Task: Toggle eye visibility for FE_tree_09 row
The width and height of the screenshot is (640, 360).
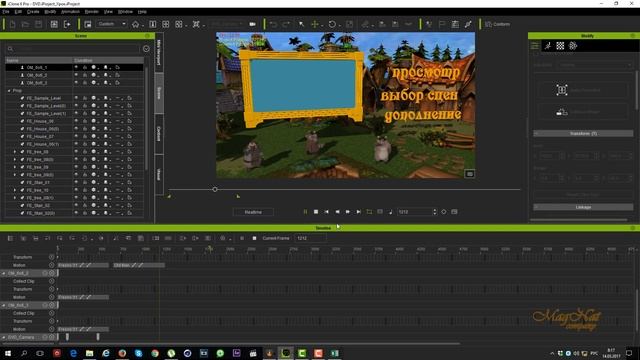Action: click(x=76, y=167)
